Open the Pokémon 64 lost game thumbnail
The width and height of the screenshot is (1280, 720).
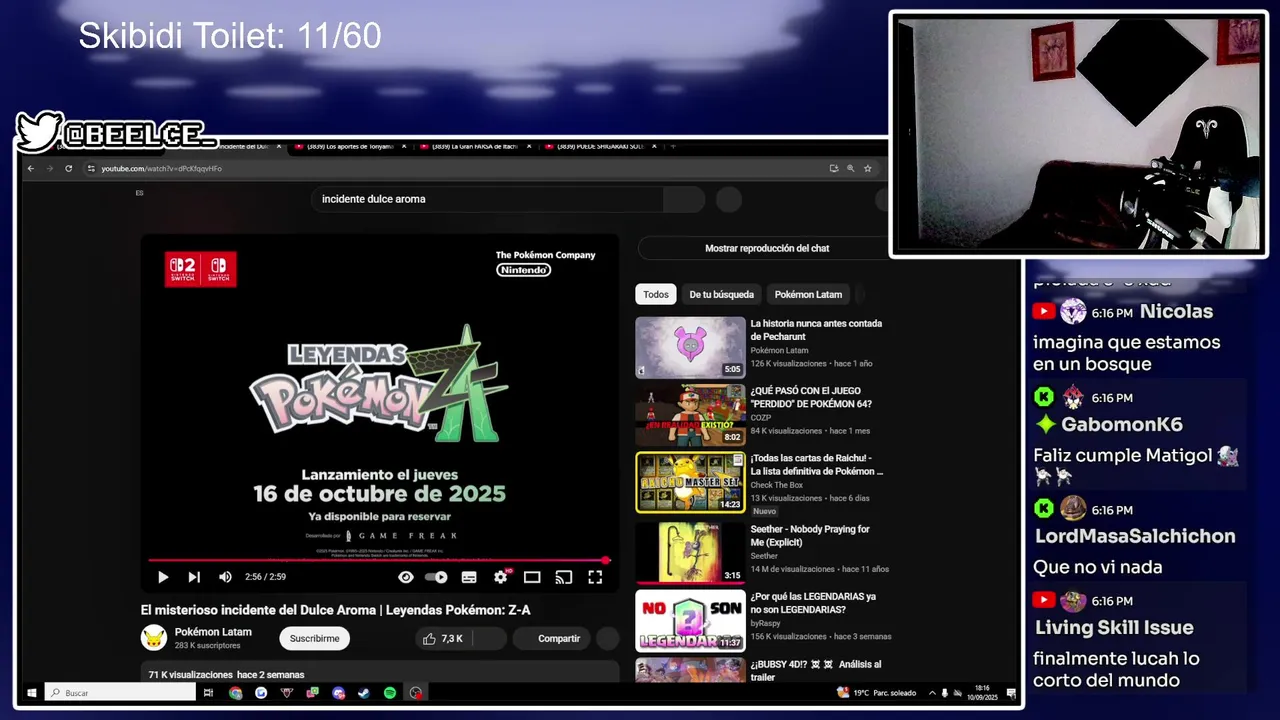click(690, 414)
